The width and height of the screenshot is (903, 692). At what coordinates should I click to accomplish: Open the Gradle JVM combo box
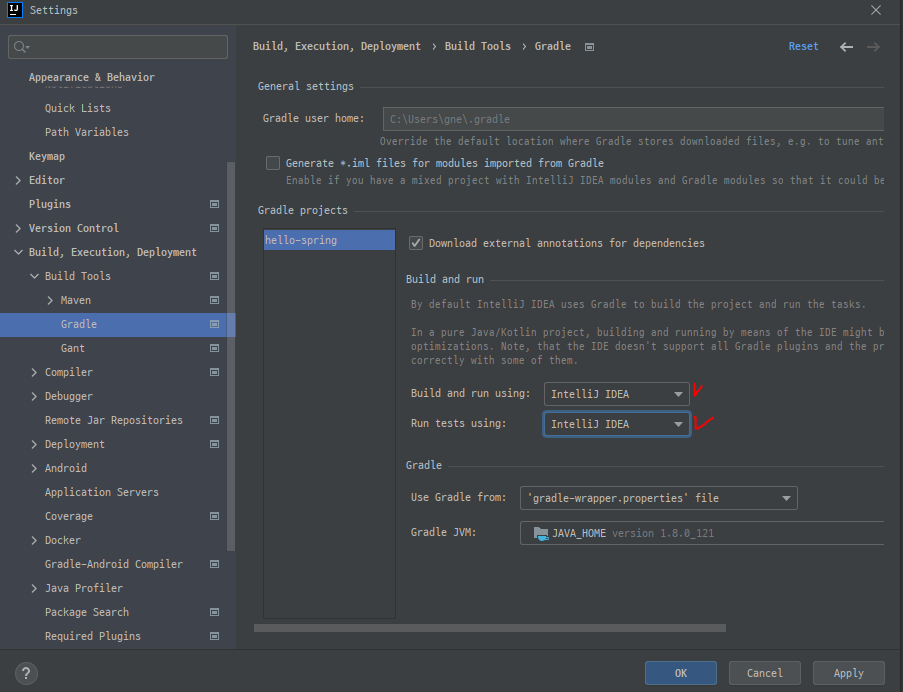tap(701, 533)
